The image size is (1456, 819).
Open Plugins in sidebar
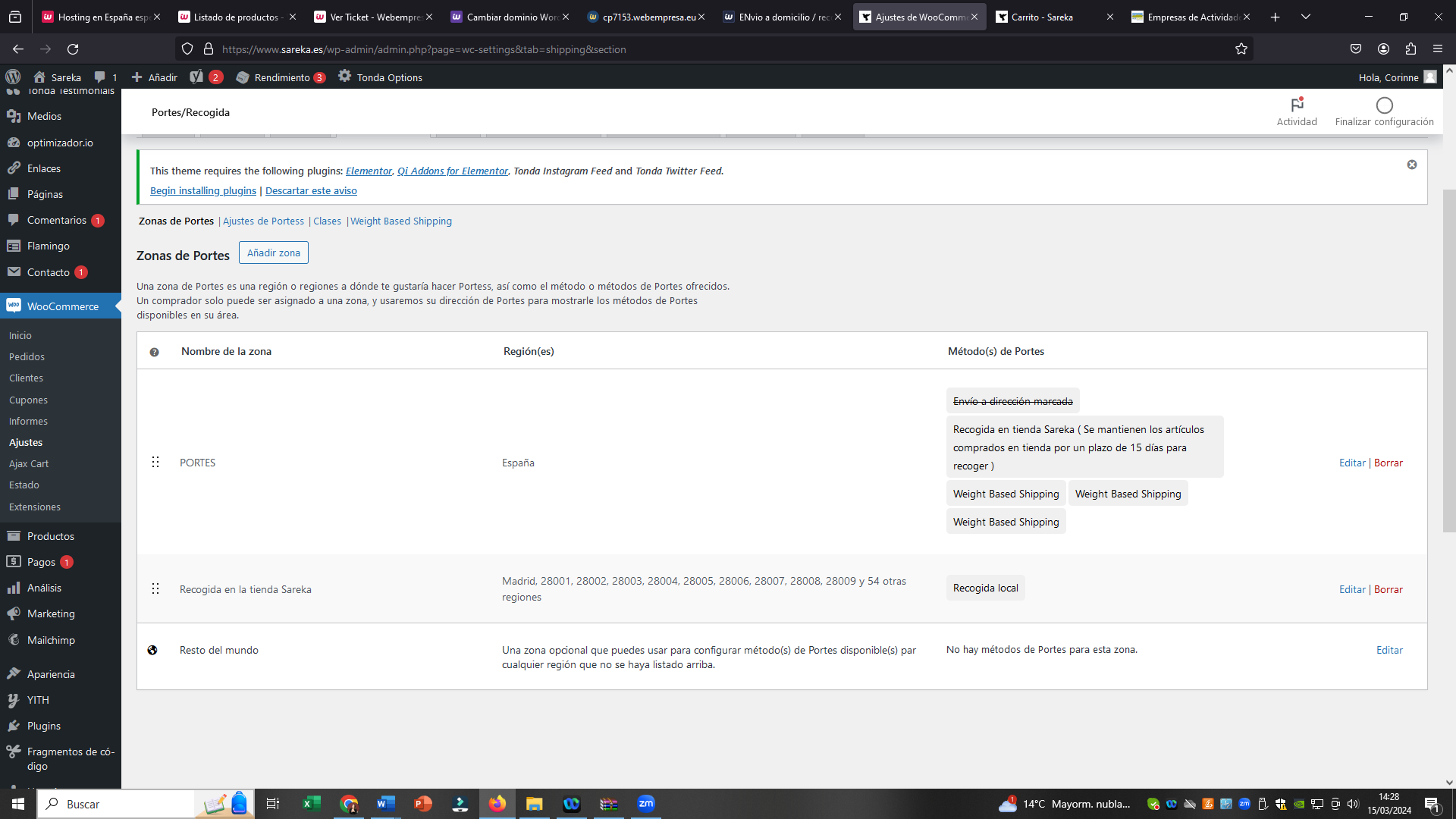tap(44, 726)
